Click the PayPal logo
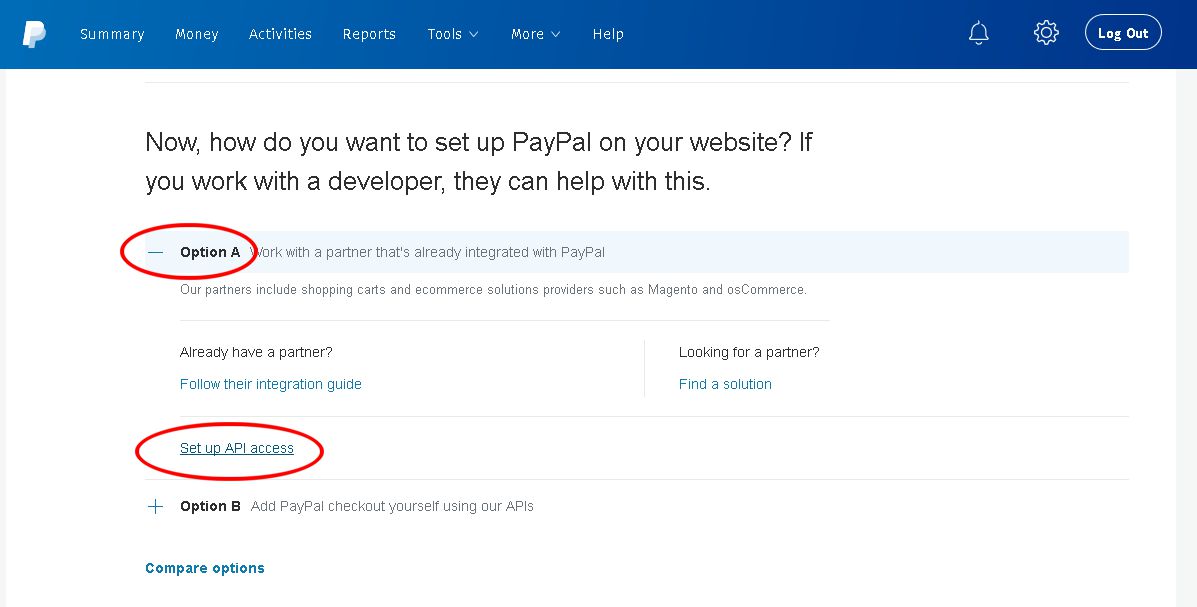This screenshot has height=607, width=1197. 35,33
